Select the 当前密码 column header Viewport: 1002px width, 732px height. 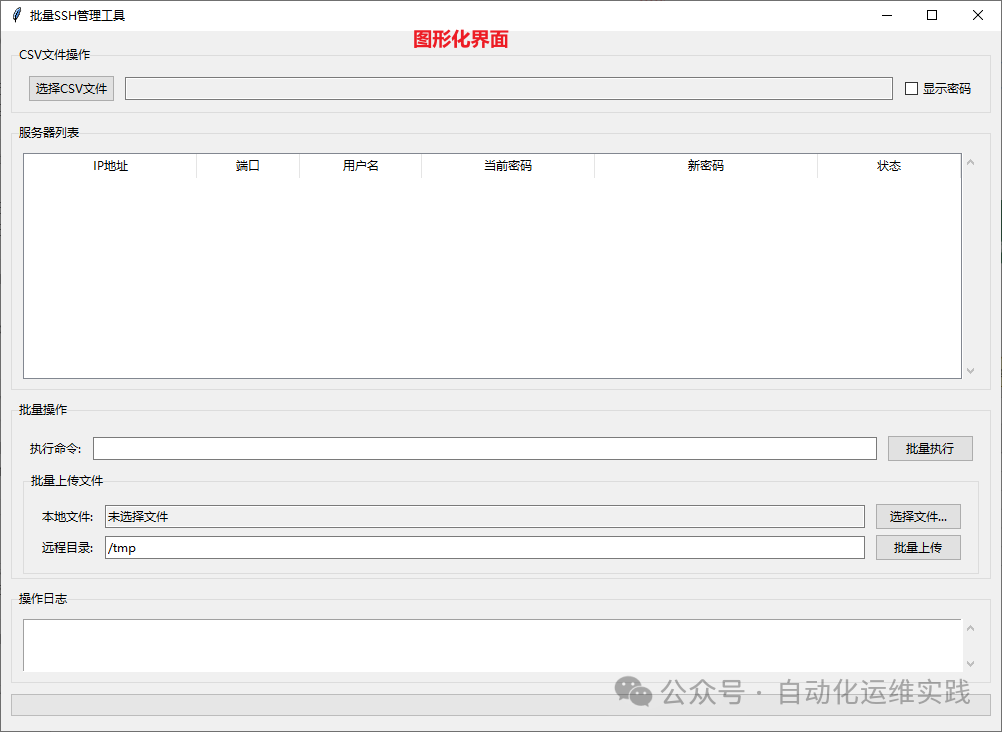(508, 166)
